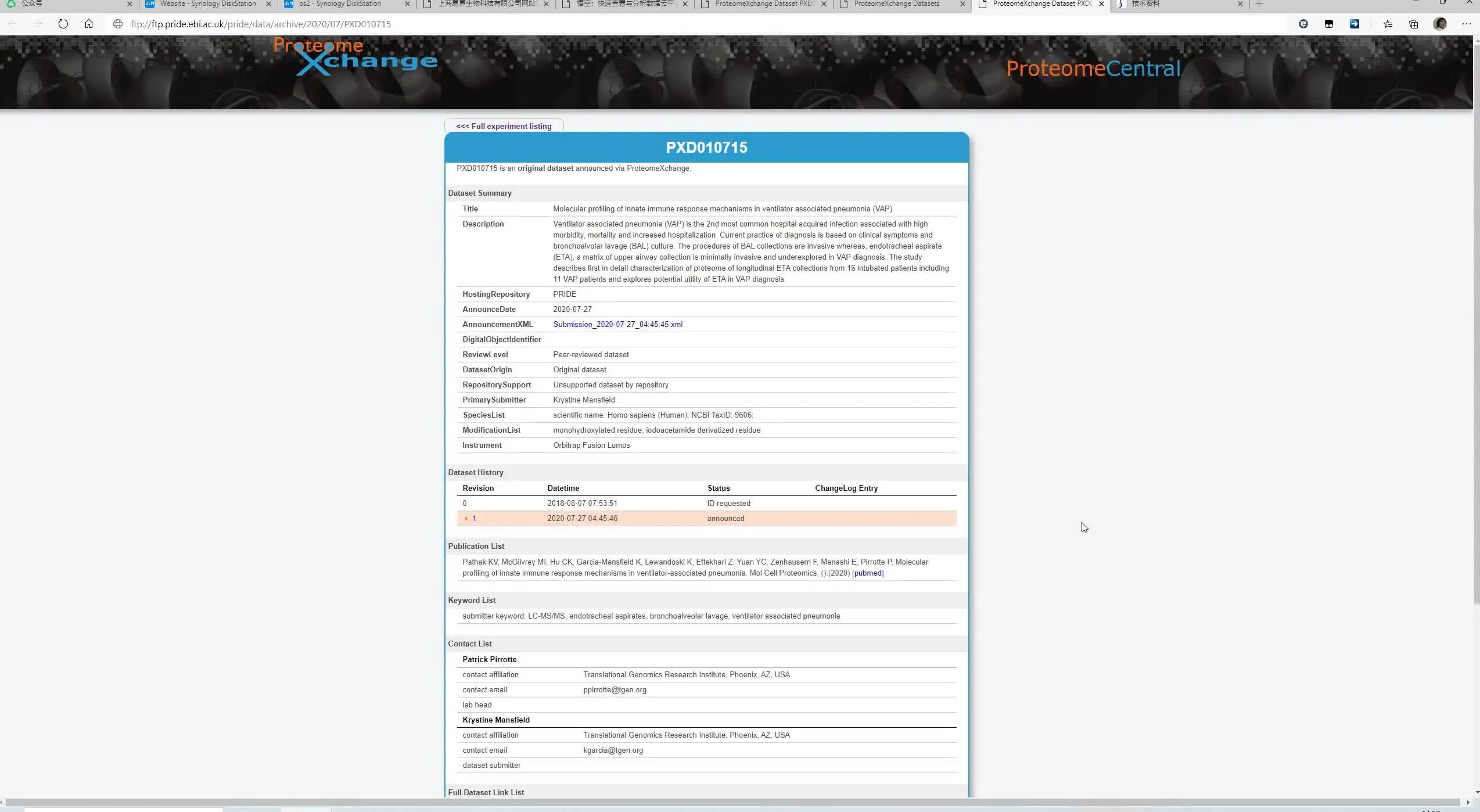Click the submitter keyword line
Screen dimensions: 1480x812
click(651, 616)
